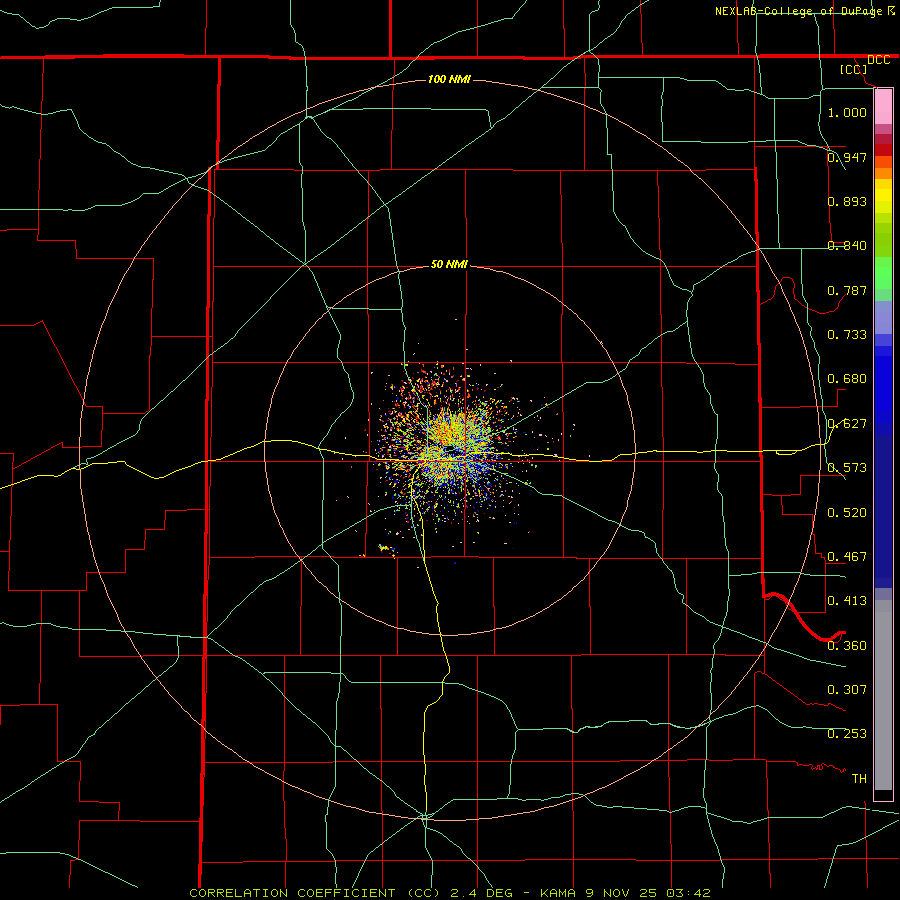Click the 50 NMI range ring label
The width and height of the screenshot is (900, 900).
click(449, 264)
